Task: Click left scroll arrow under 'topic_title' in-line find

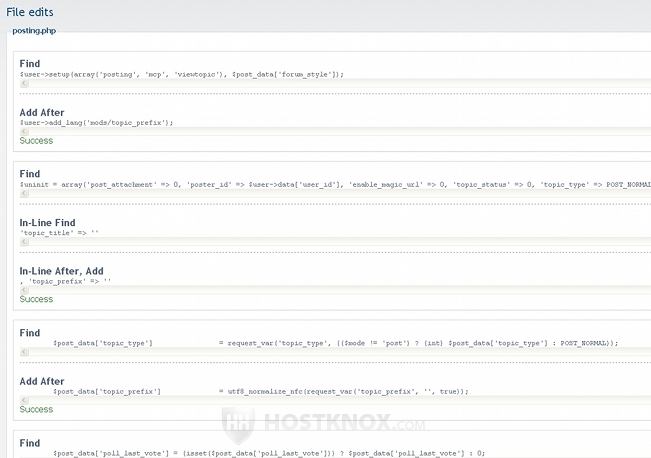Action: click(24, 241)
